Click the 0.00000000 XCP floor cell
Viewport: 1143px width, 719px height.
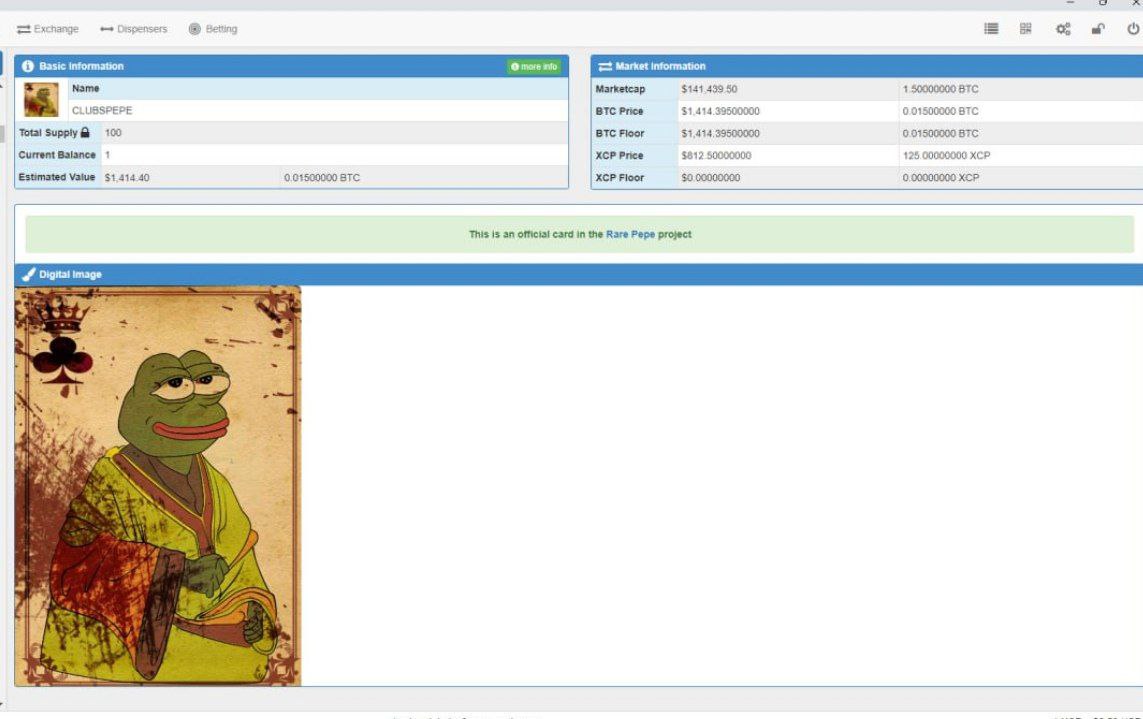point(1021,178)
